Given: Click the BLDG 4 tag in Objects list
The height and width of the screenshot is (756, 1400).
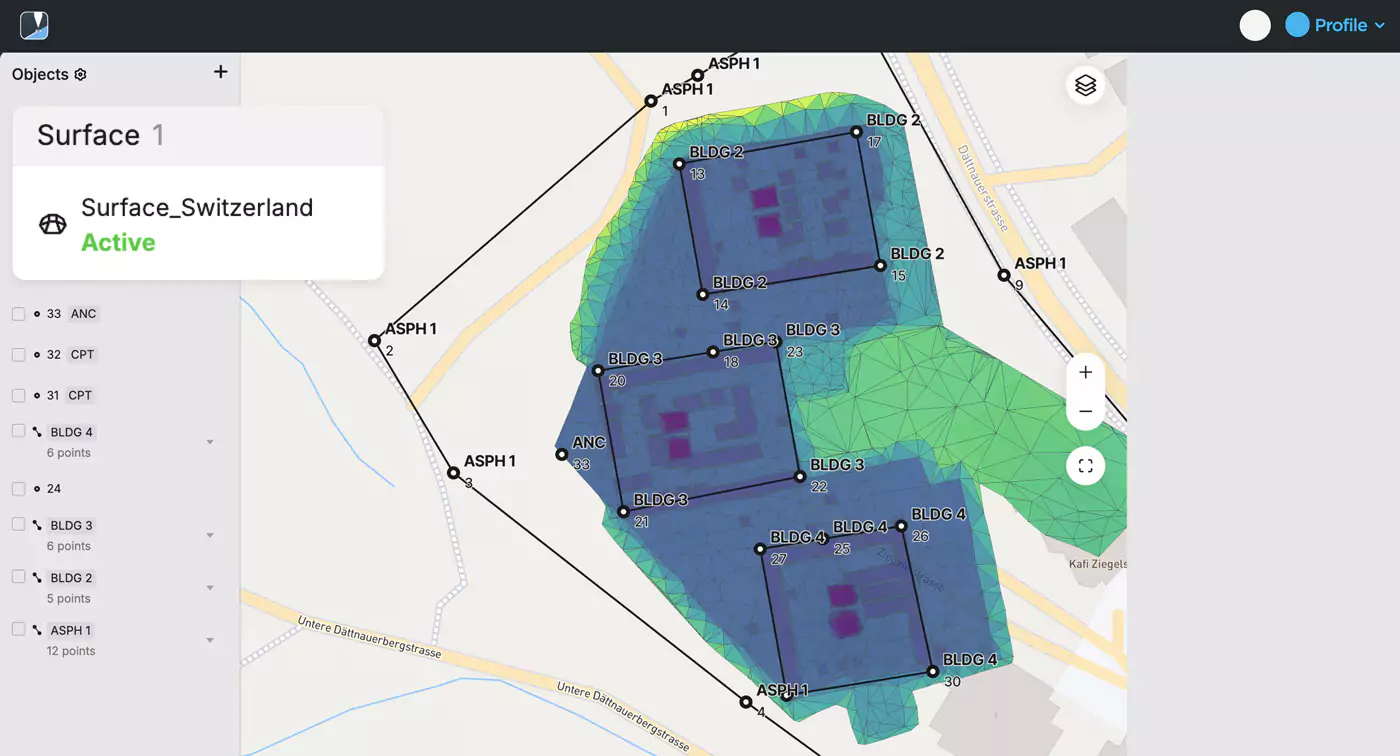Looking at the screenshot, I should 72,433.
